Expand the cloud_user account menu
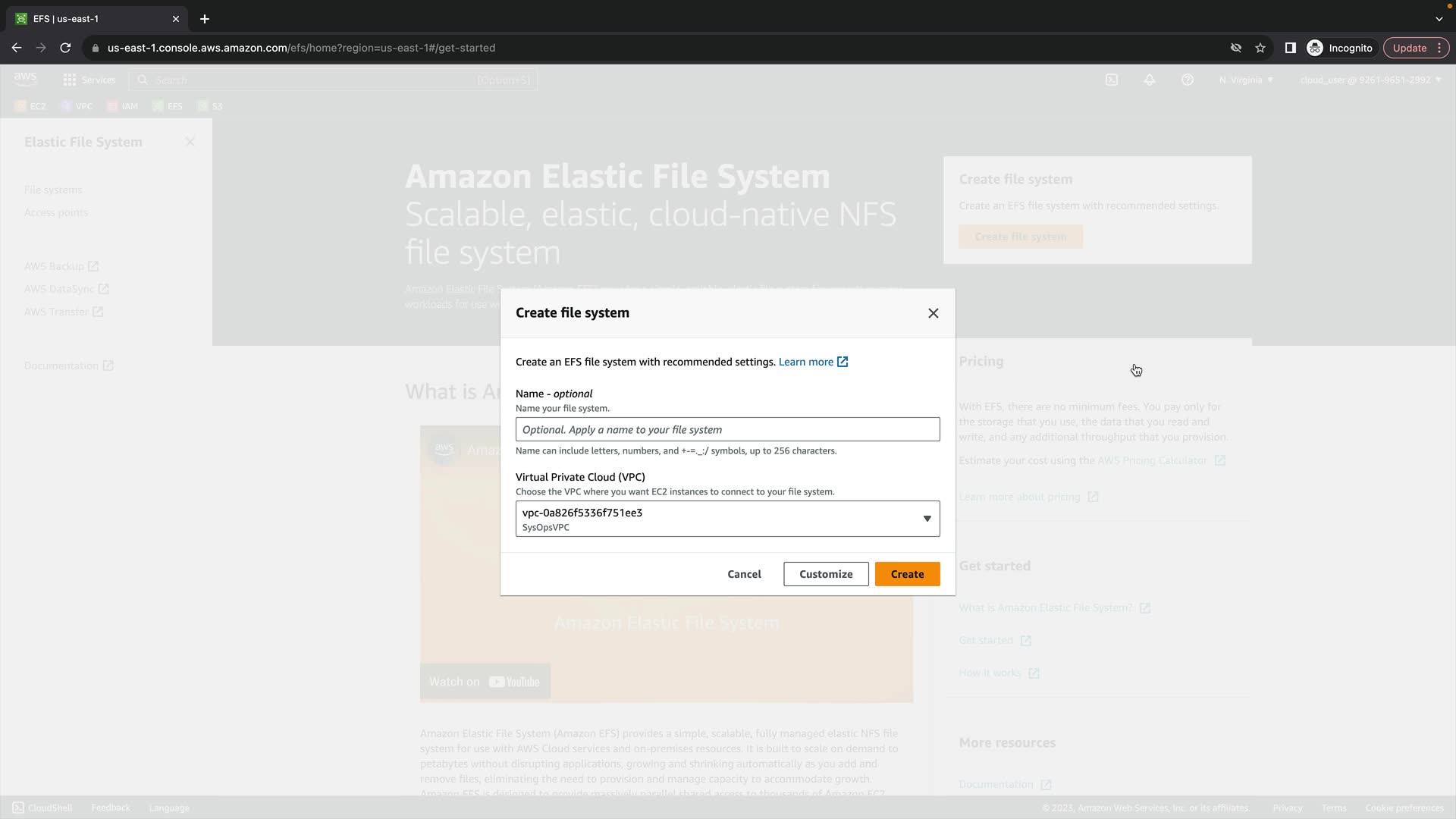1456x819 pixels. [1370, 80]
